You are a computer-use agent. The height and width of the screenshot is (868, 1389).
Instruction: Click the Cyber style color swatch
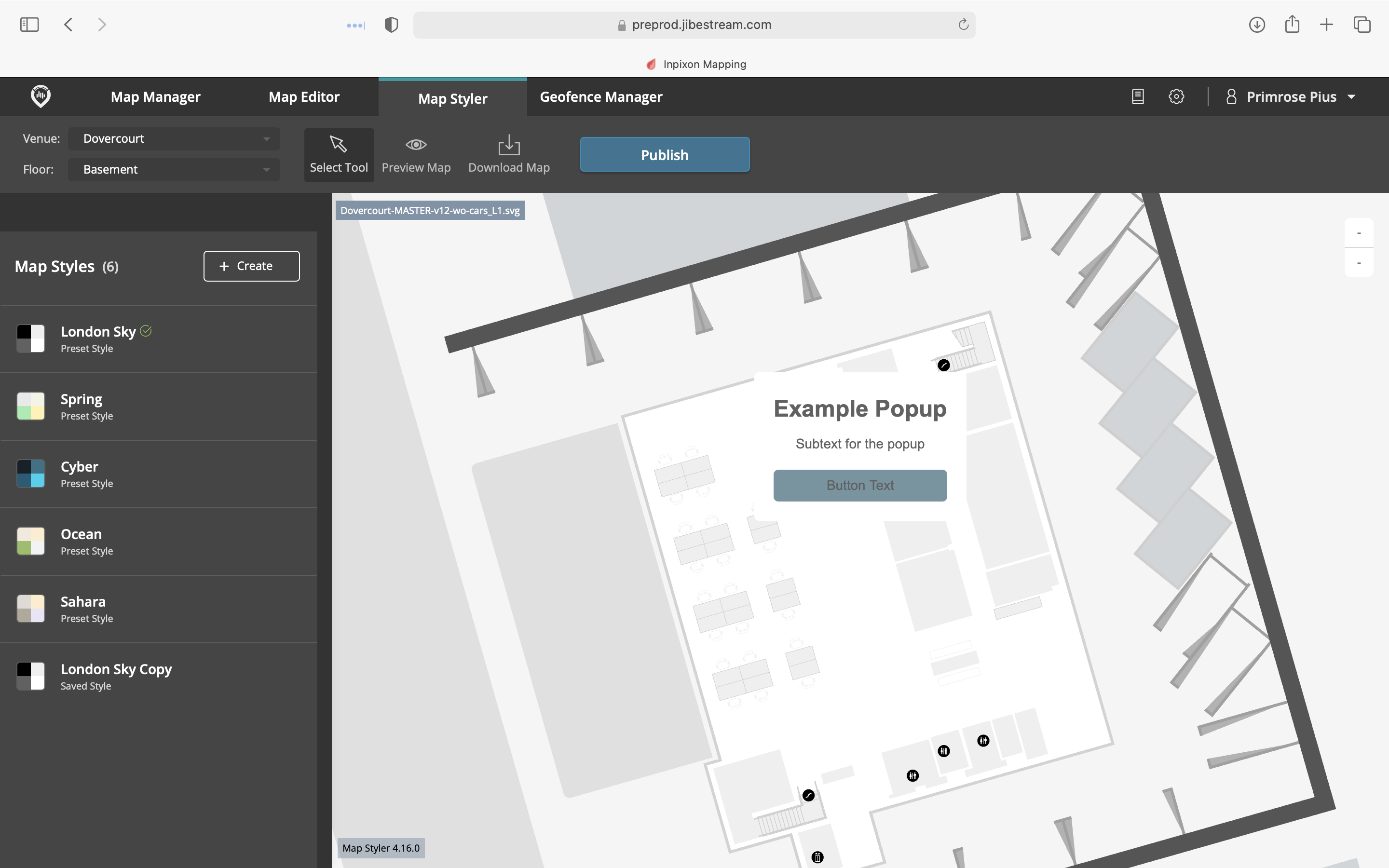tap(30, 474)
